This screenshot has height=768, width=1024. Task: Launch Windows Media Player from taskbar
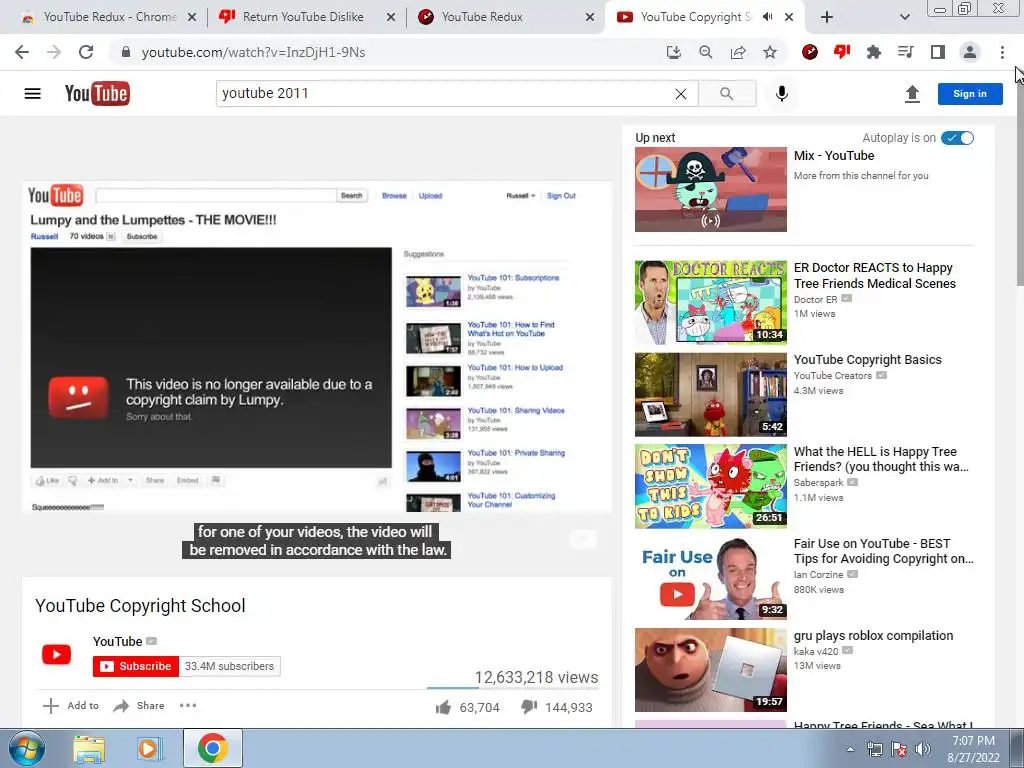pos(149,748)
